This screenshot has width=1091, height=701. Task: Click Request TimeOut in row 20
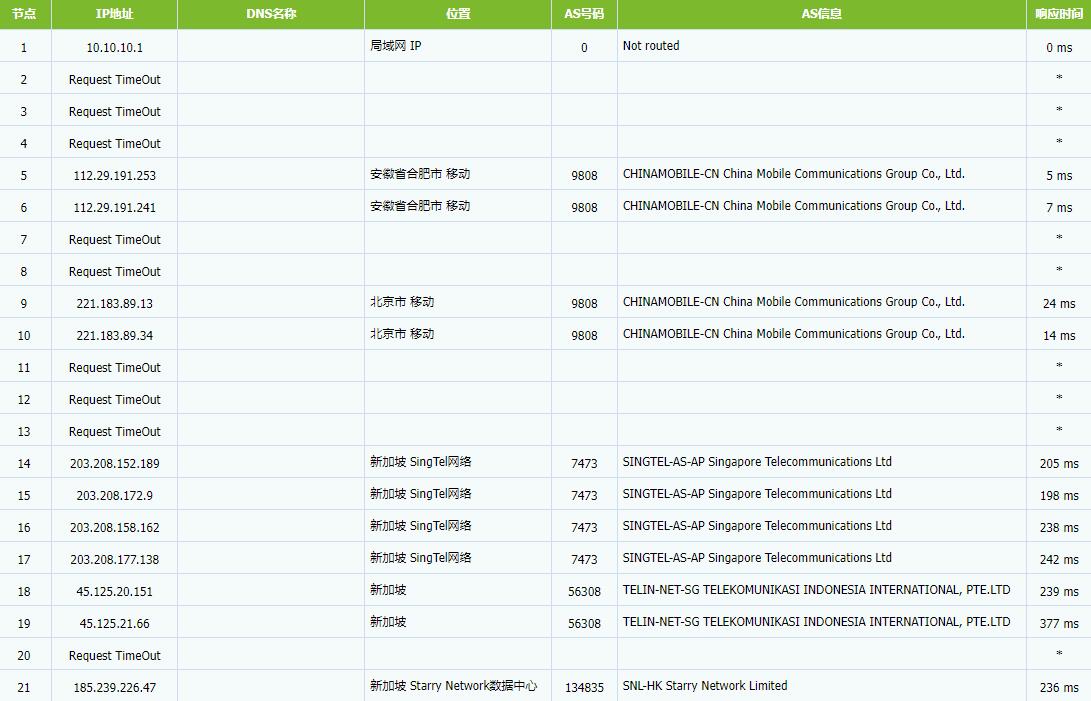[x=114, y=656]
